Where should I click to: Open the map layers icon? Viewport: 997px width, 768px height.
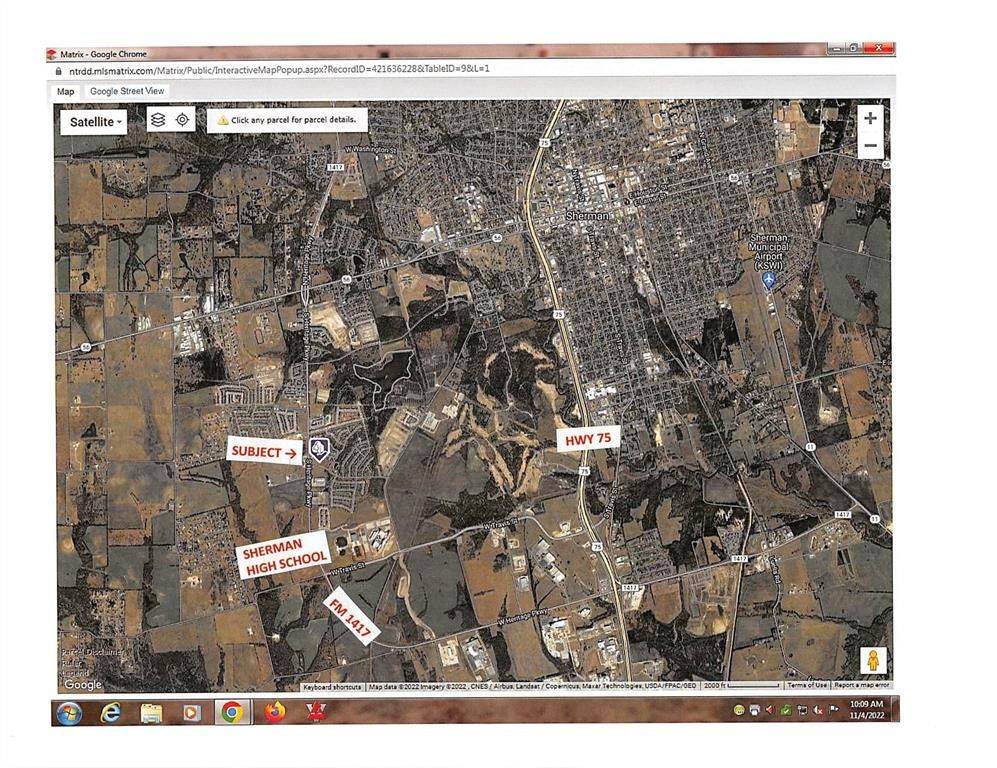click(x=158, y=120)
